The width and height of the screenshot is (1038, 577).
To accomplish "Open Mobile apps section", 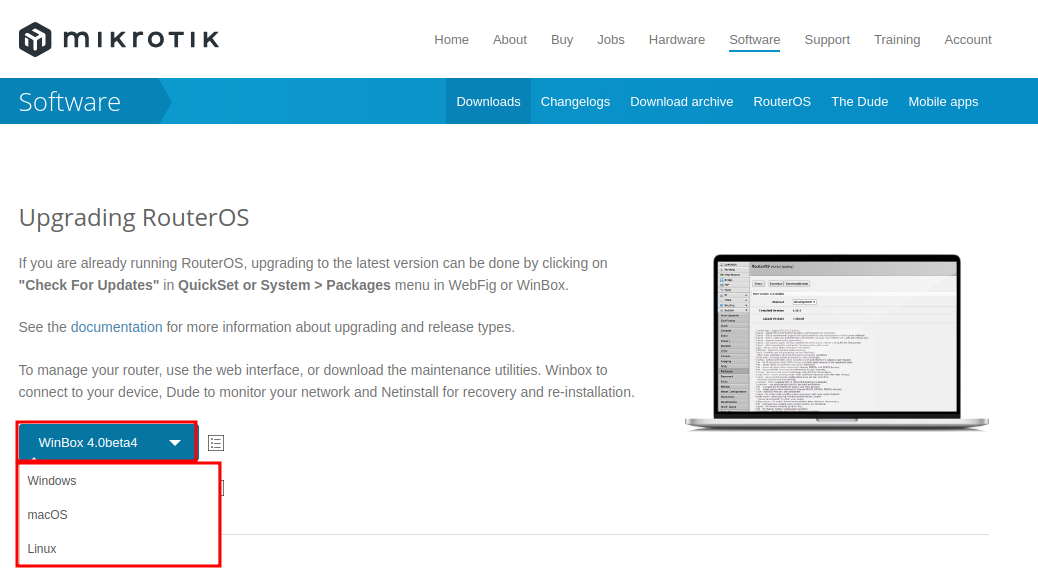I will pos(943,101).
